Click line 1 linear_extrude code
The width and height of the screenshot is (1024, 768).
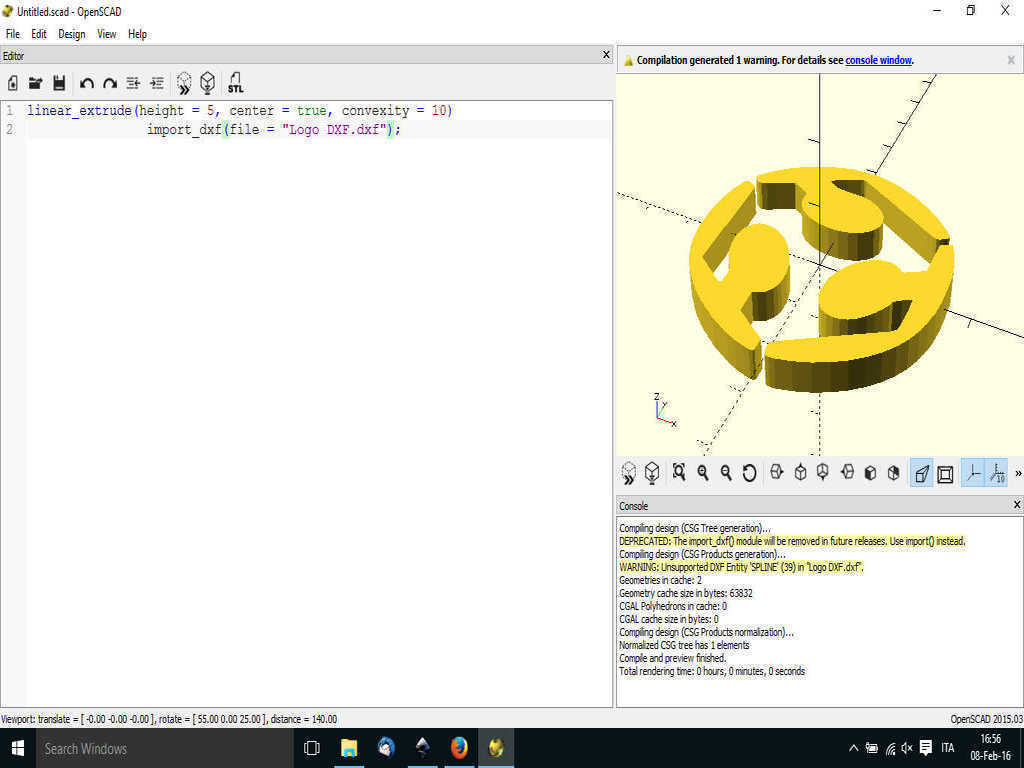[x=240, y=110]
